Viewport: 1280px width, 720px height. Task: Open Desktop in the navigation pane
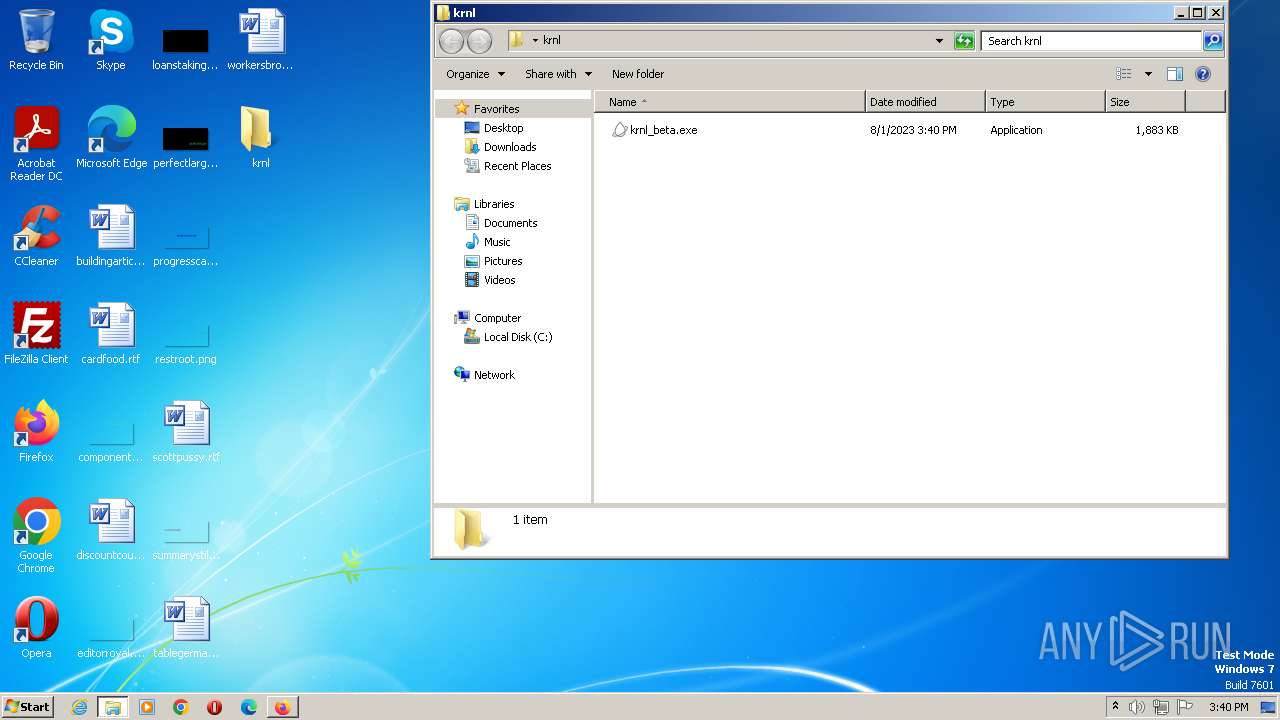coord(494,128)
